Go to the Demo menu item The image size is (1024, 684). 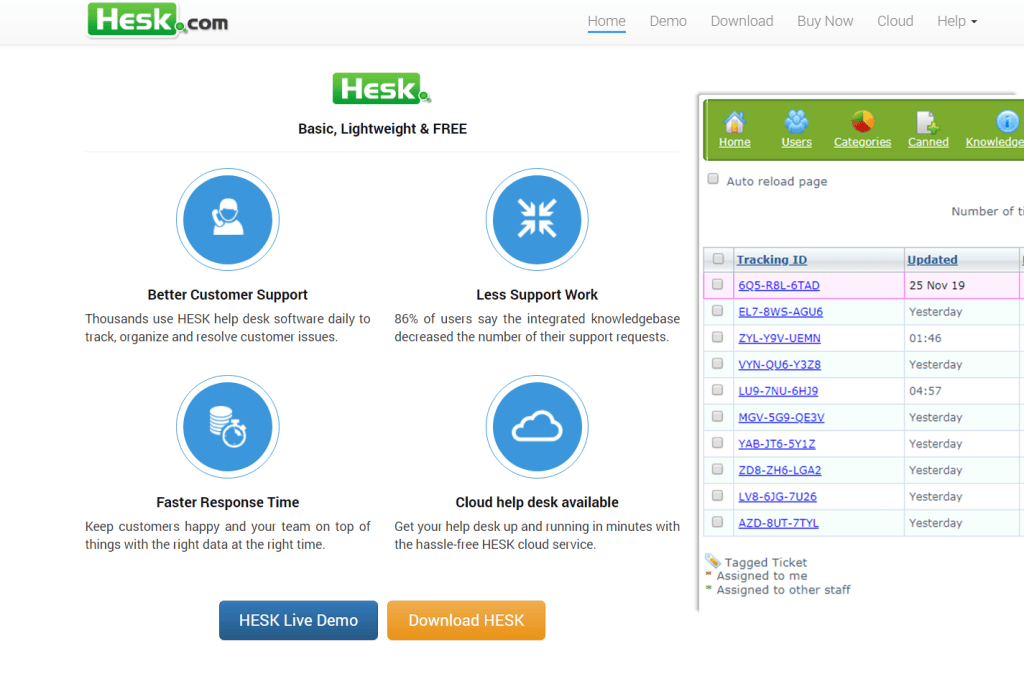(667, 21)
